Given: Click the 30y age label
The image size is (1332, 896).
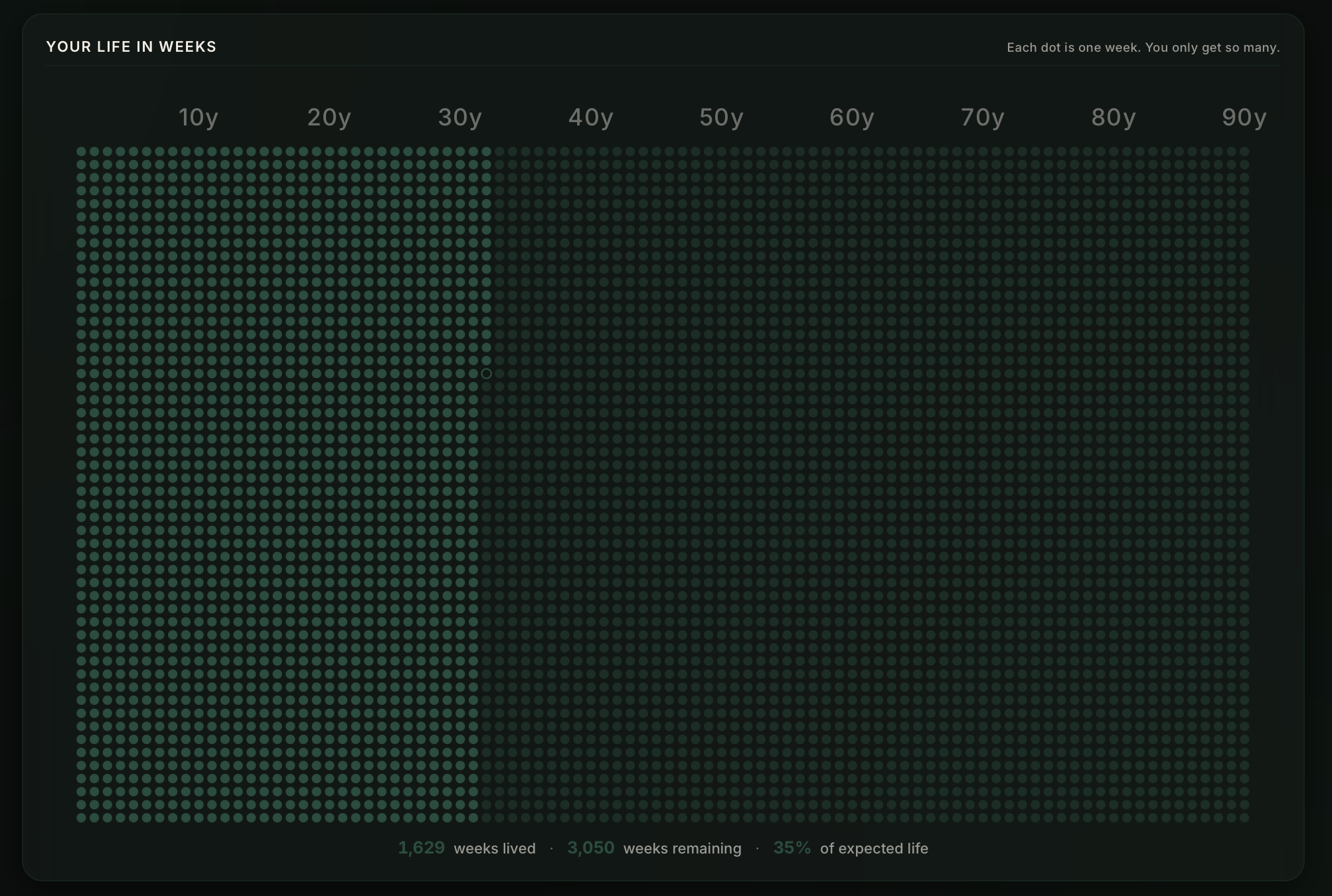Looking at the screenshot, I should (460, 117).
